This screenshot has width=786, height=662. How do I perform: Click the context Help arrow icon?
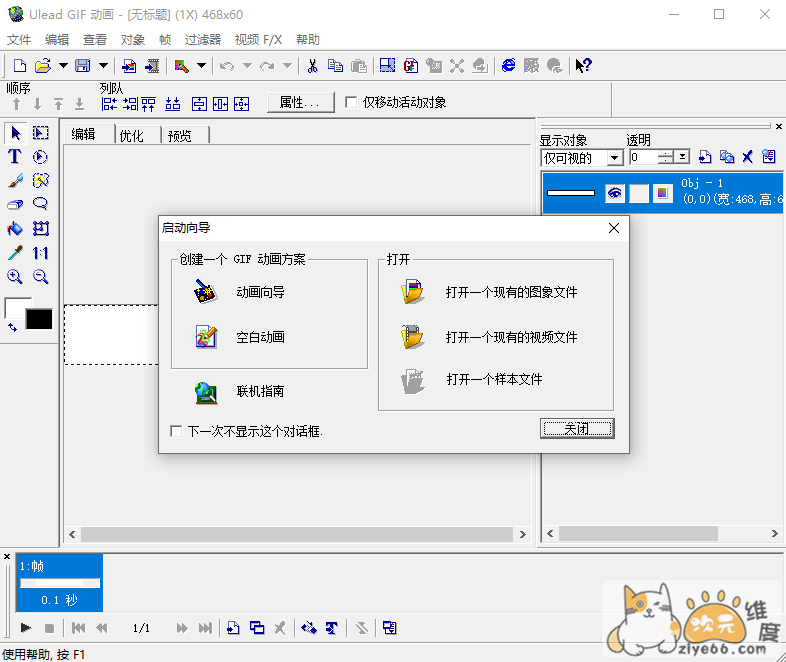point(583,66)
